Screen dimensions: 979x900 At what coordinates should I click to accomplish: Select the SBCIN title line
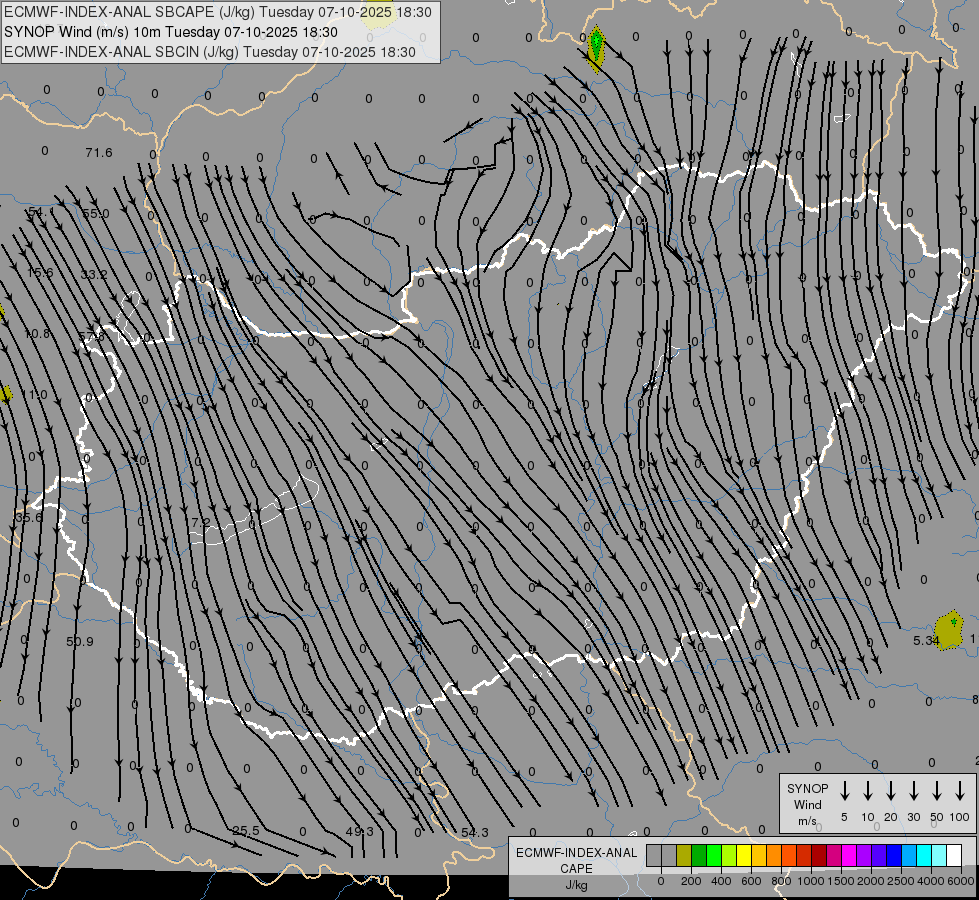[x=210, y=51]
